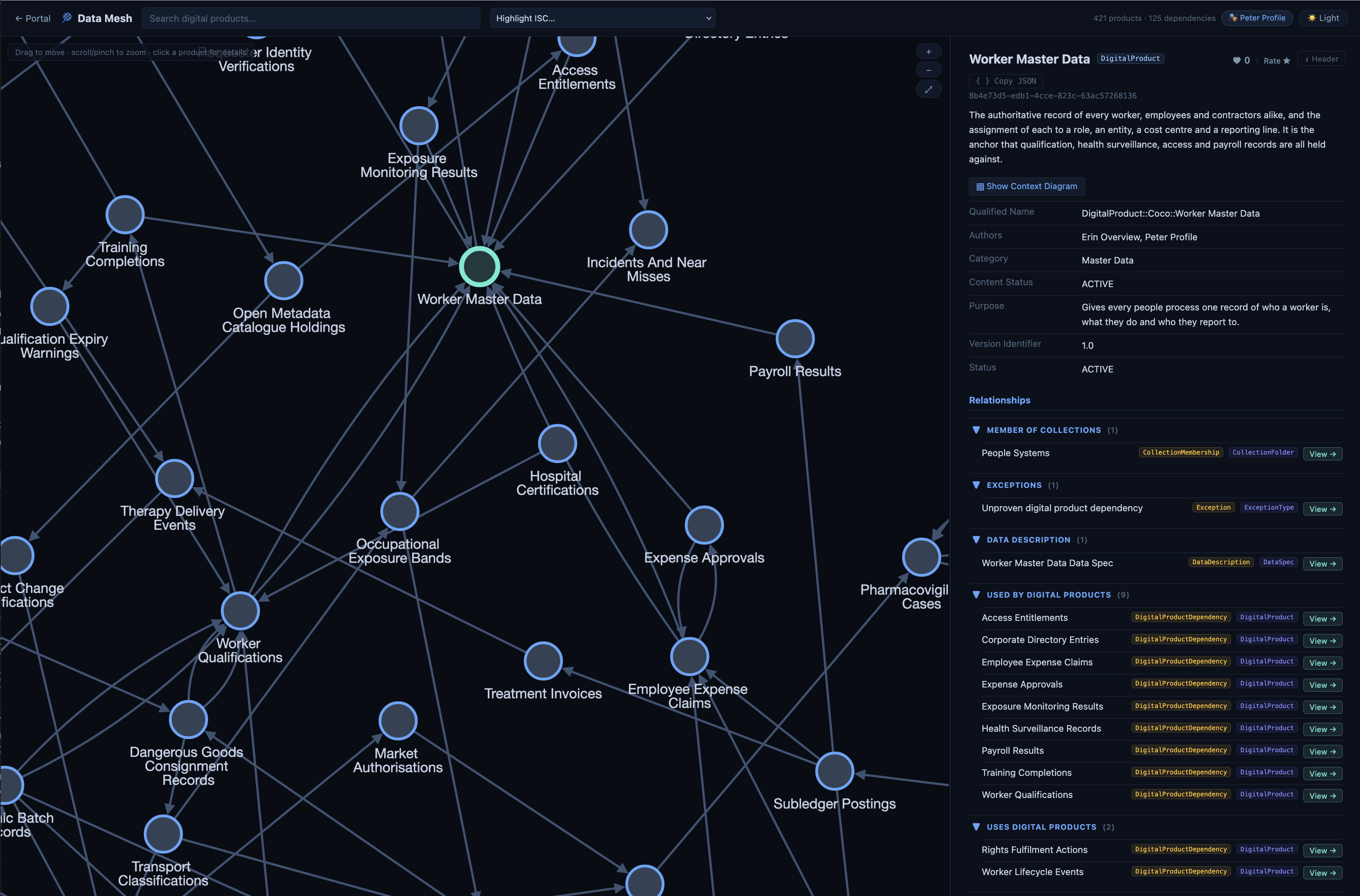Viewport: 1360px width, 896px height.
Task: Go back to Portal
Action: click(33, 18)
